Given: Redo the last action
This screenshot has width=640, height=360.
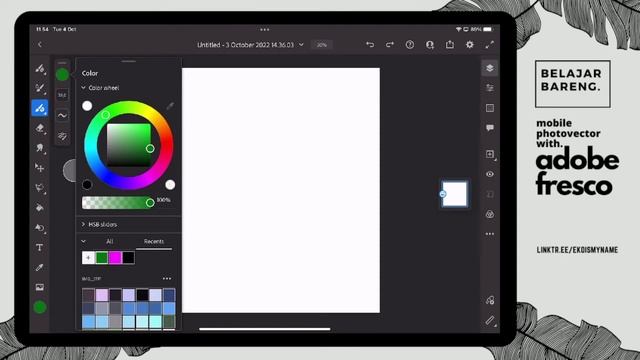Looking at the screenshot, I should [x=390, y=44].
